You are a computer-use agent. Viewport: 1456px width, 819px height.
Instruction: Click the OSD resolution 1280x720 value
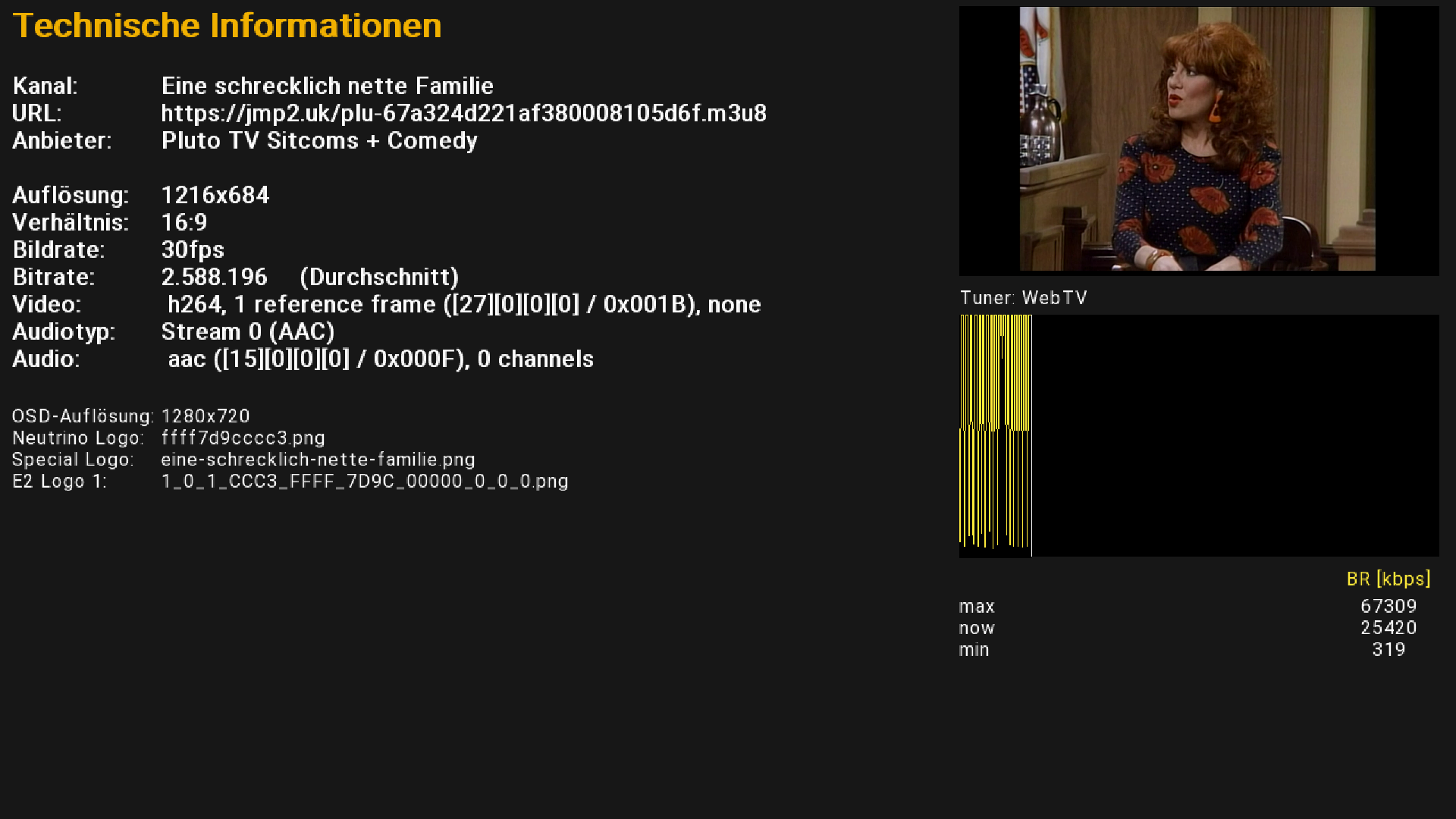206,416
